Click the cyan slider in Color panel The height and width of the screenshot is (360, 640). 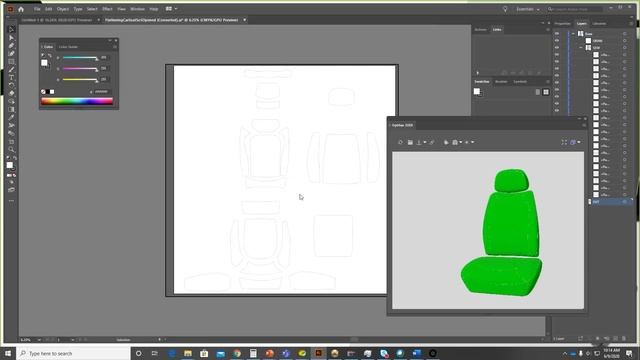pos(80,58)
